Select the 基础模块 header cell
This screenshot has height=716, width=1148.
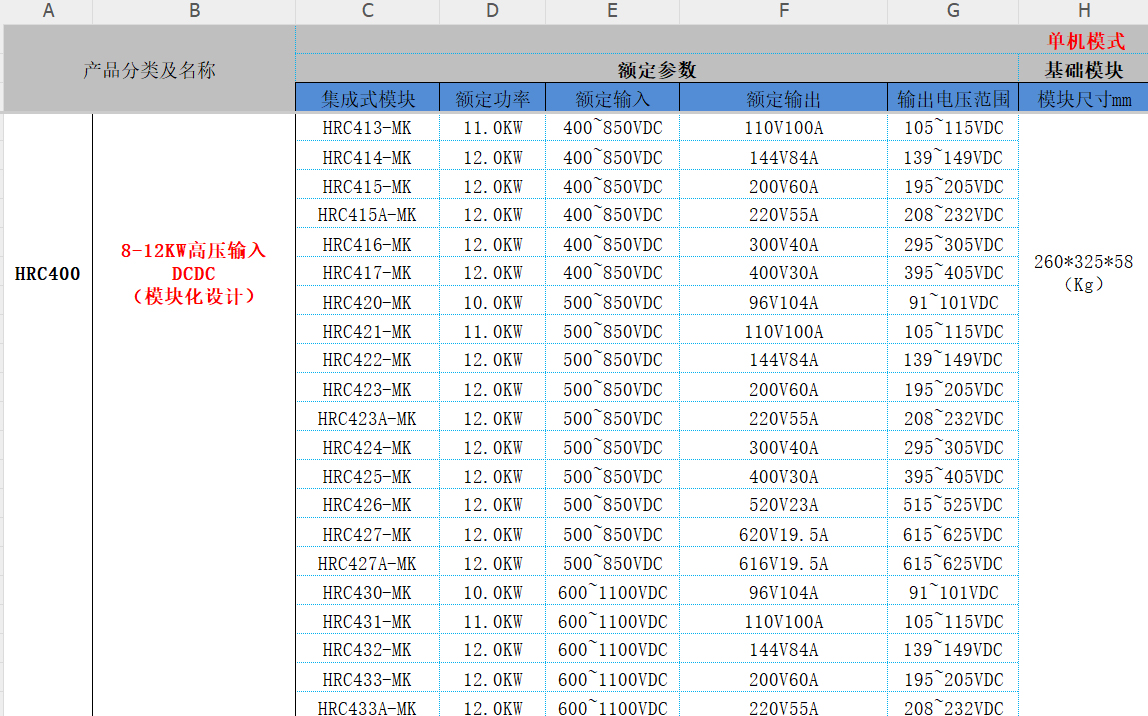tap(1083, 70)
